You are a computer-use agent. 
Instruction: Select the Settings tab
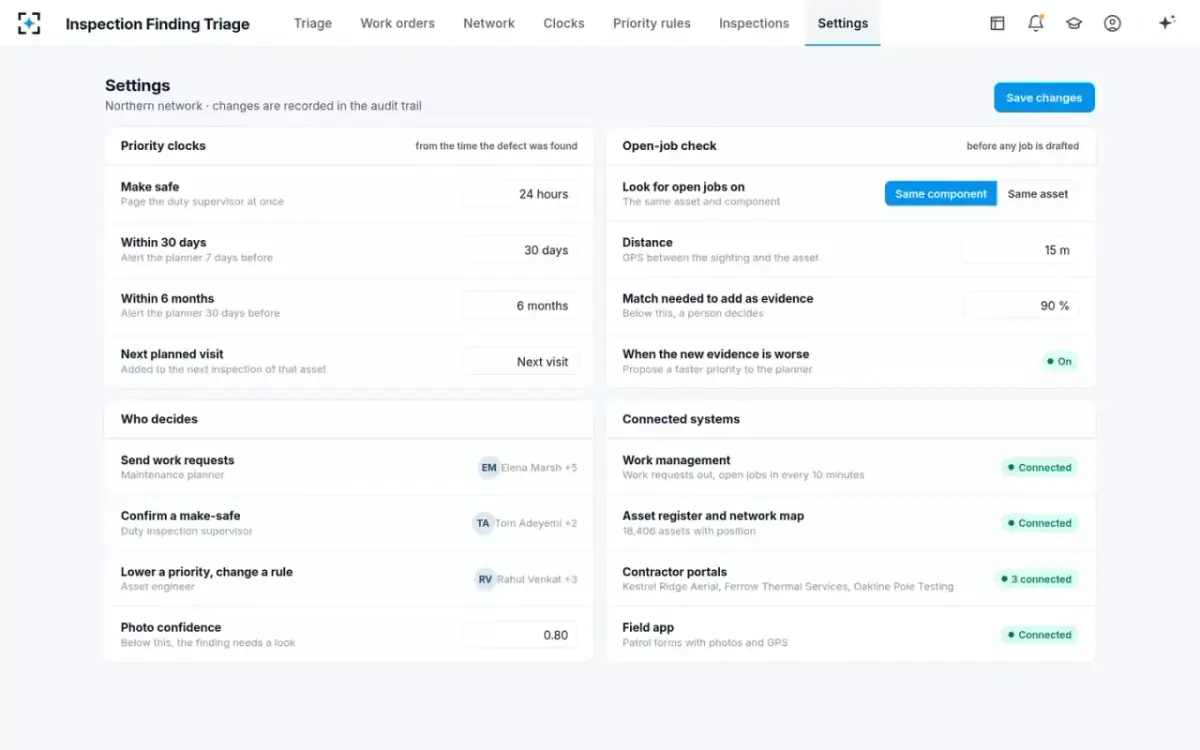[843, 23]
